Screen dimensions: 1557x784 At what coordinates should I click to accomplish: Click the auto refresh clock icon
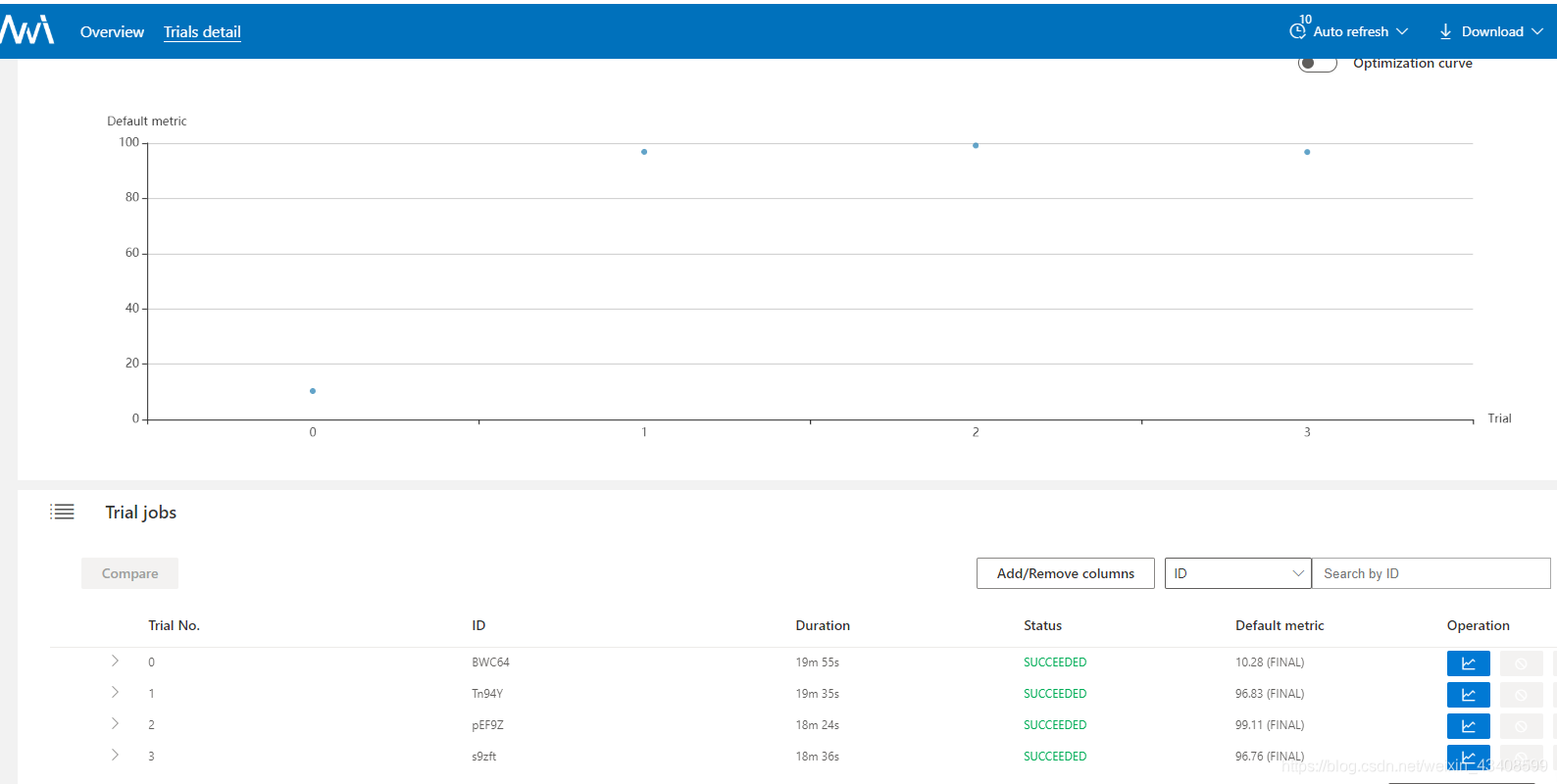click(x=1297, y=31)
